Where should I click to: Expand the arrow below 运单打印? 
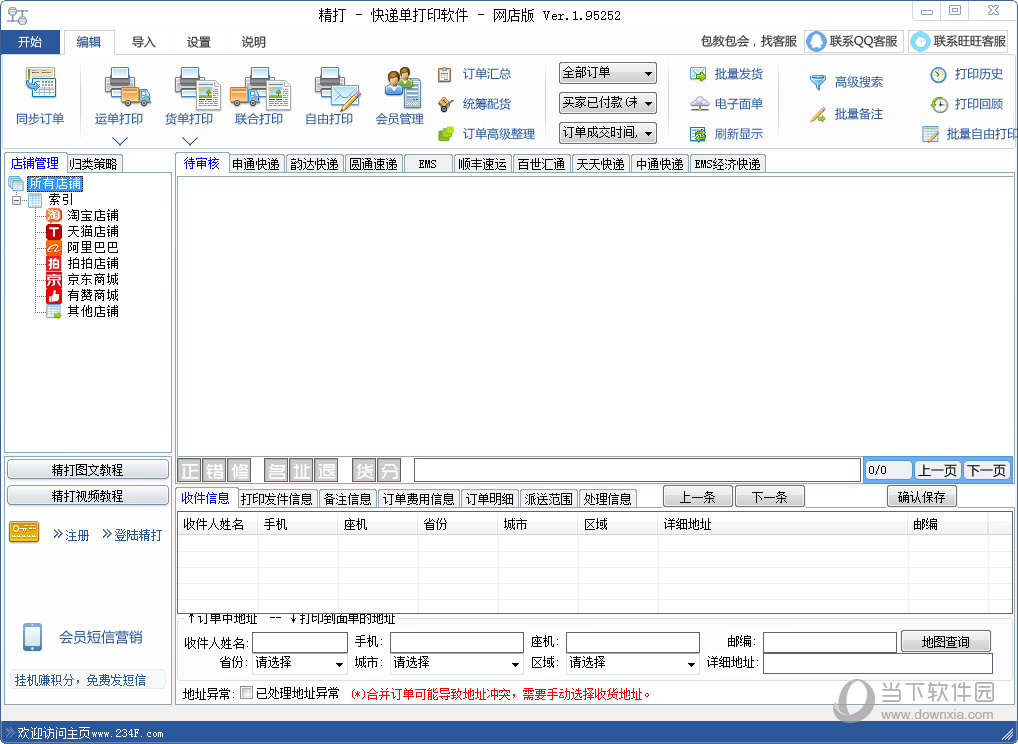[119, 141]
